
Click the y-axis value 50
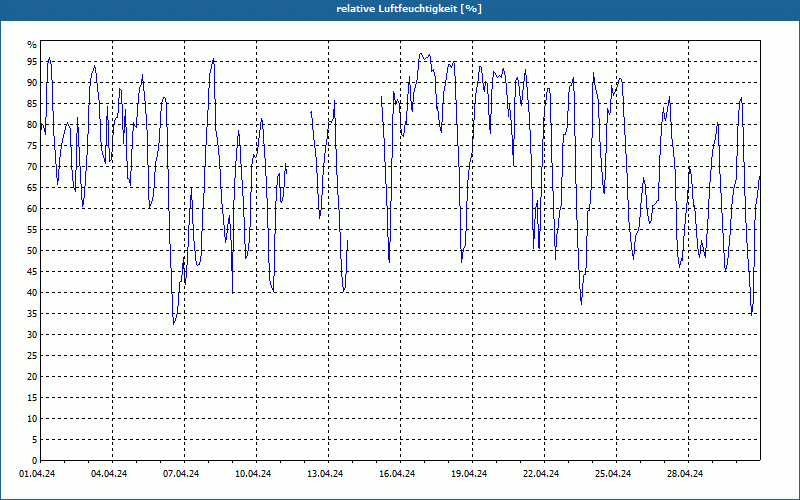coord(32,251)
